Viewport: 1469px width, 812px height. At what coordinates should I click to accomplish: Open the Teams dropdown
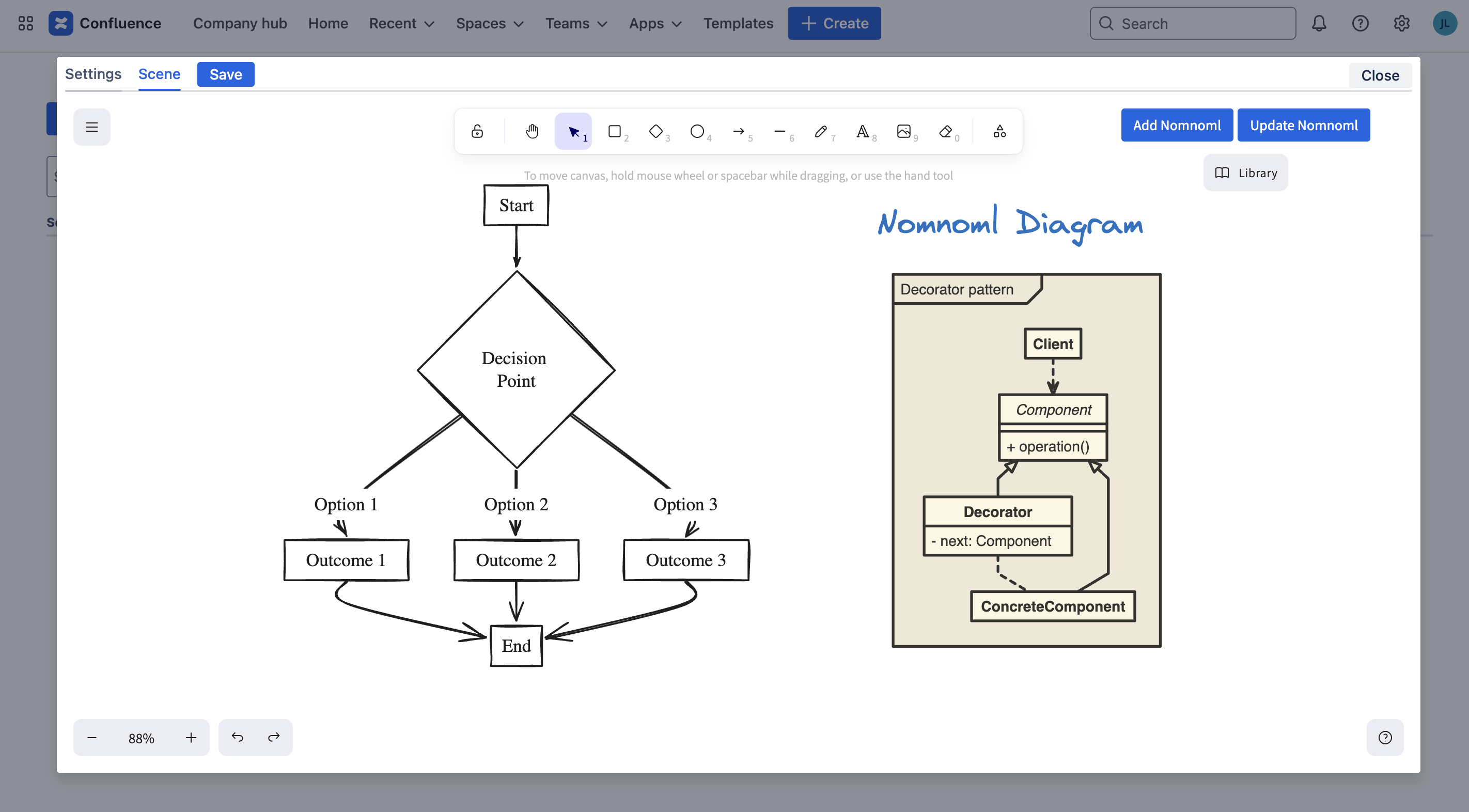(576, 23)
